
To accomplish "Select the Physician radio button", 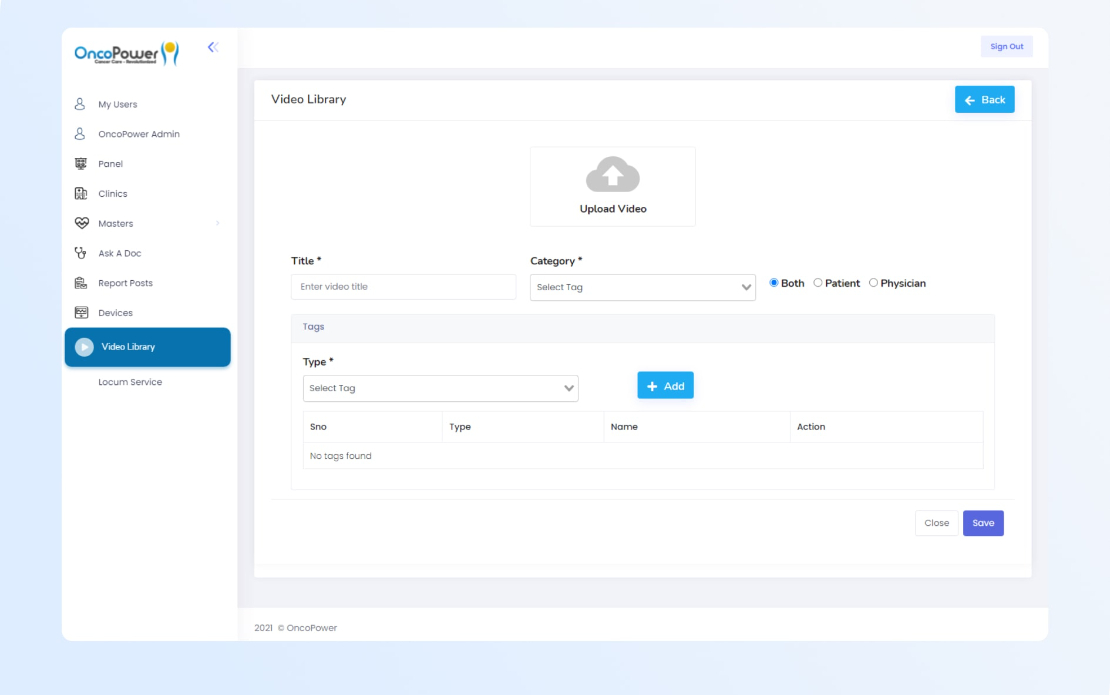I will coord(874,283).
